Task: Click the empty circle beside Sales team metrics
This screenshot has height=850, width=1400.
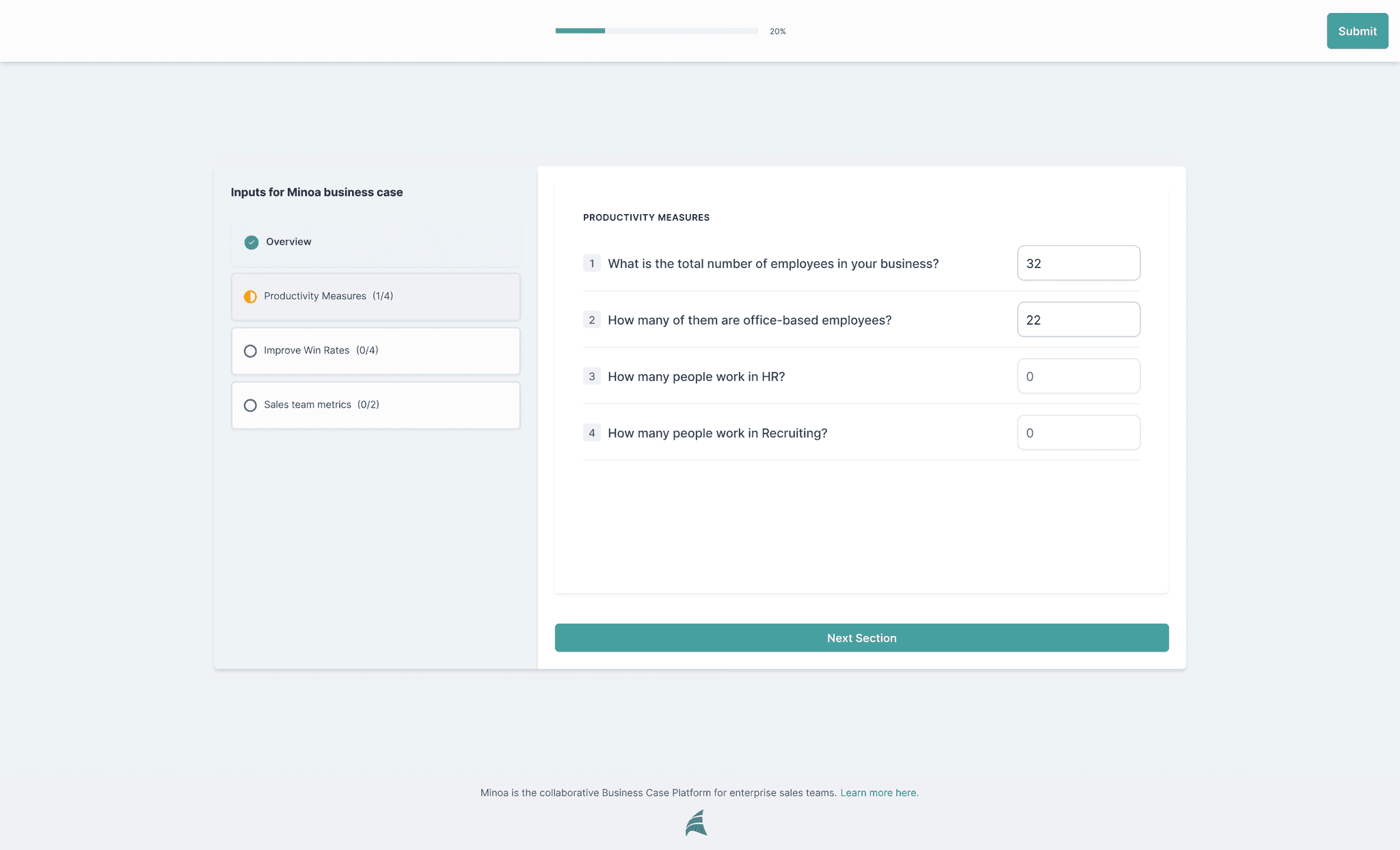Action: point(250,406)
